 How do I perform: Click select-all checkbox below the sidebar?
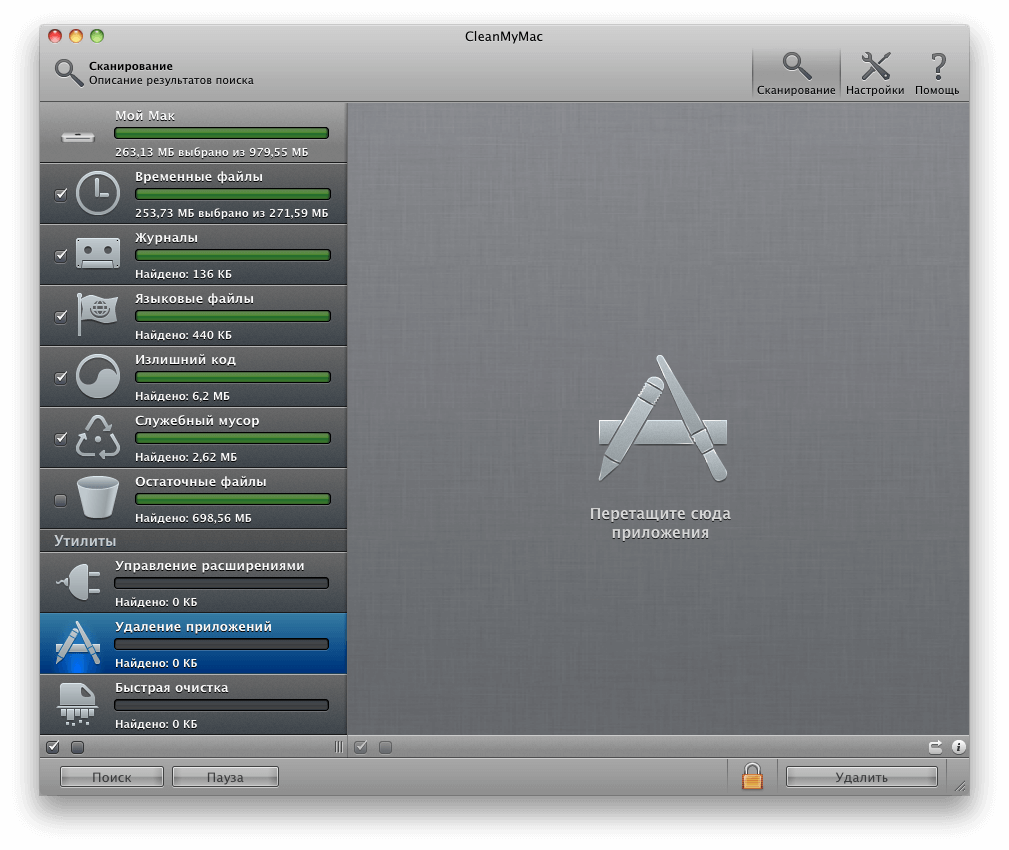click(53, 746)
